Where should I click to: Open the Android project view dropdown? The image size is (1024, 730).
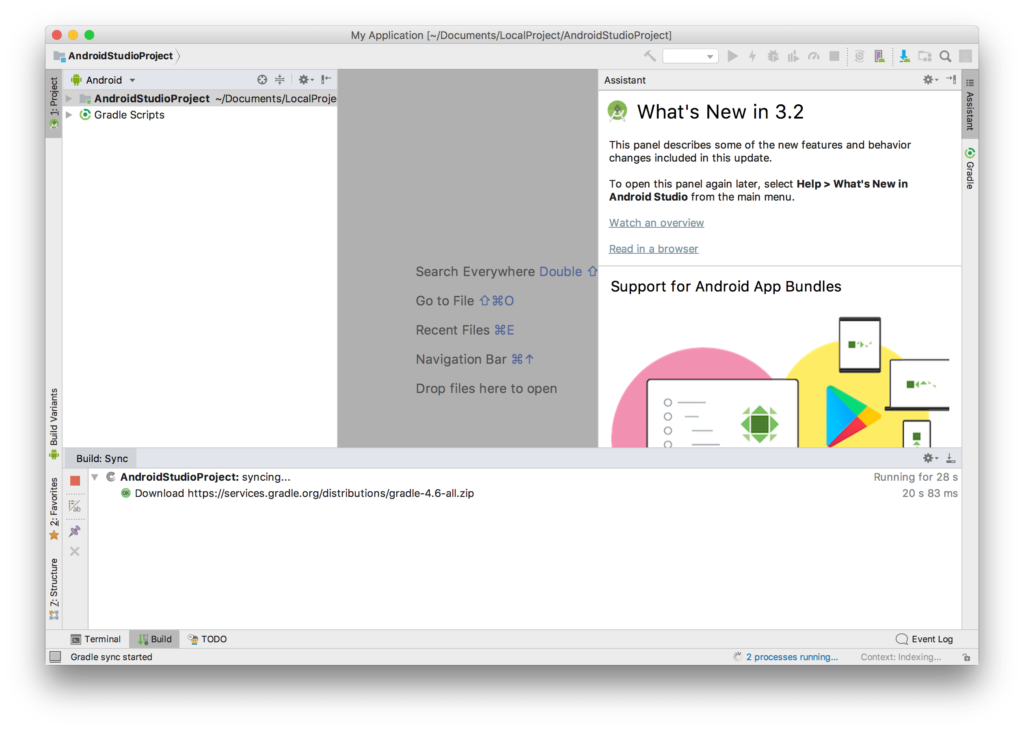[104, 80]
